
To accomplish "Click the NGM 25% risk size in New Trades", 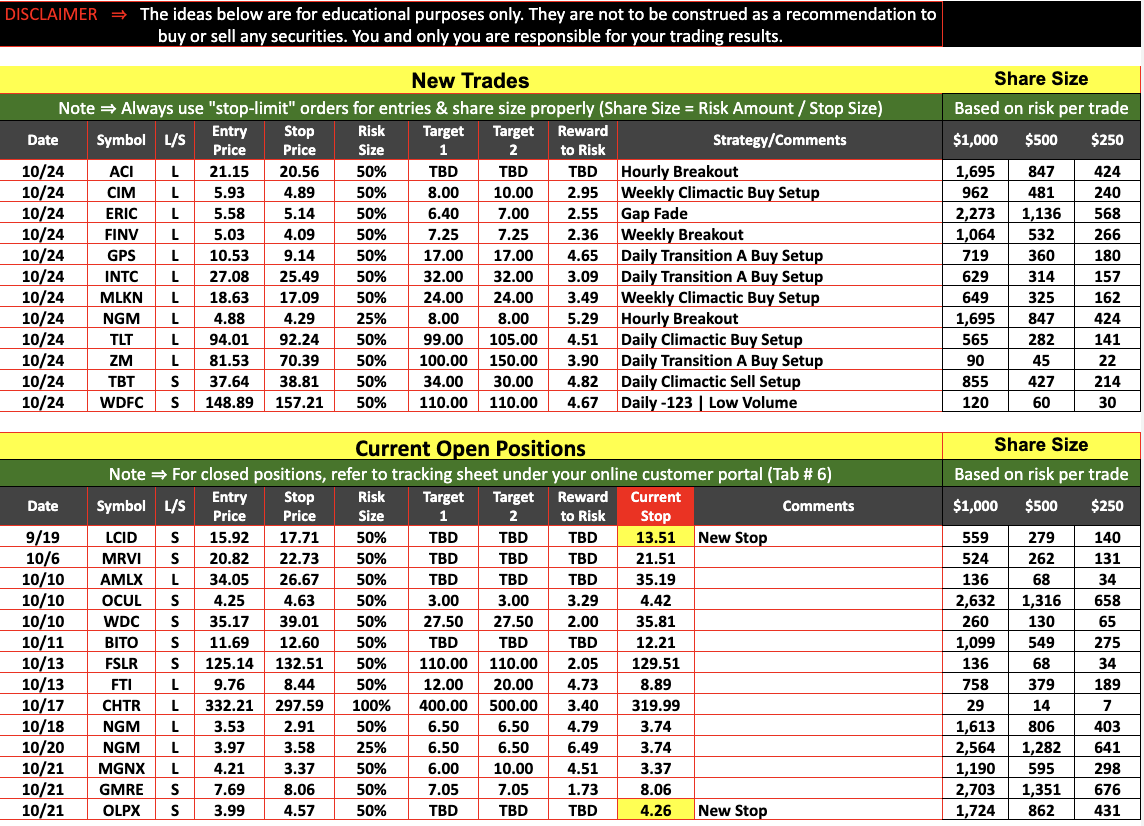I will [x=371, y=319].
